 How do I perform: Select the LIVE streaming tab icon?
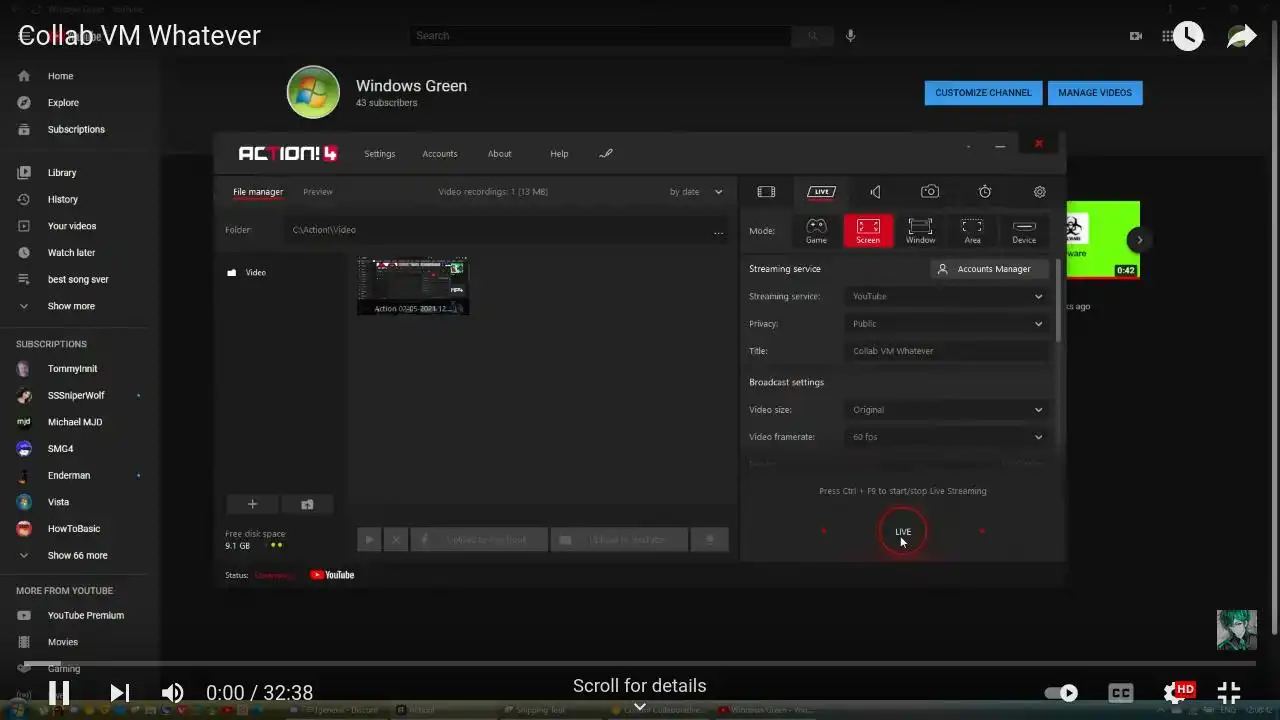click(822, 192)
